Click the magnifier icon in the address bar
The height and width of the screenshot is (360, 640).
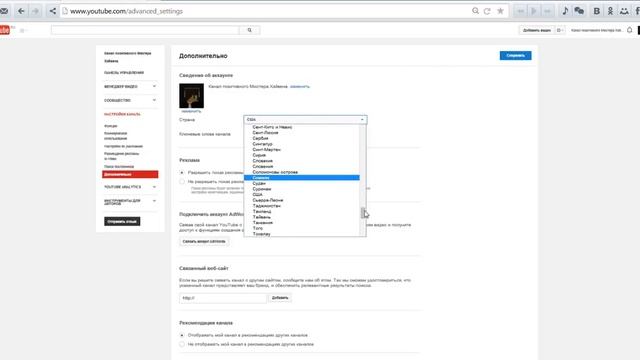[x=476, y=11]
